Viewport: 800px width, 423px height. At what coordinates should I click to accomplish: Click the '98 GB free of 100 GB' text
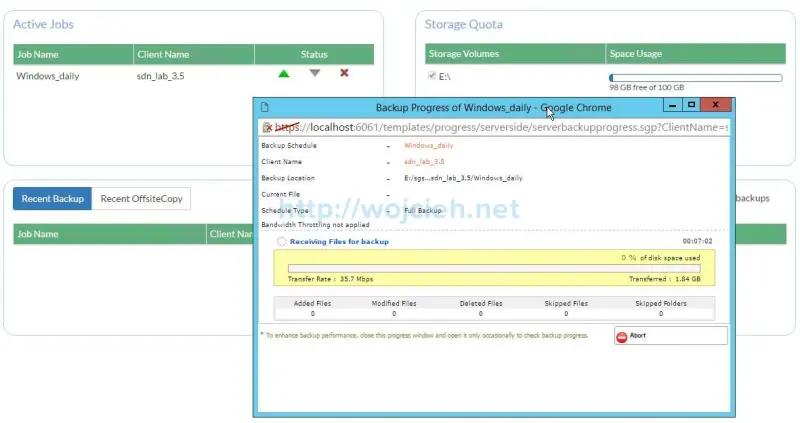click(647, 87)
